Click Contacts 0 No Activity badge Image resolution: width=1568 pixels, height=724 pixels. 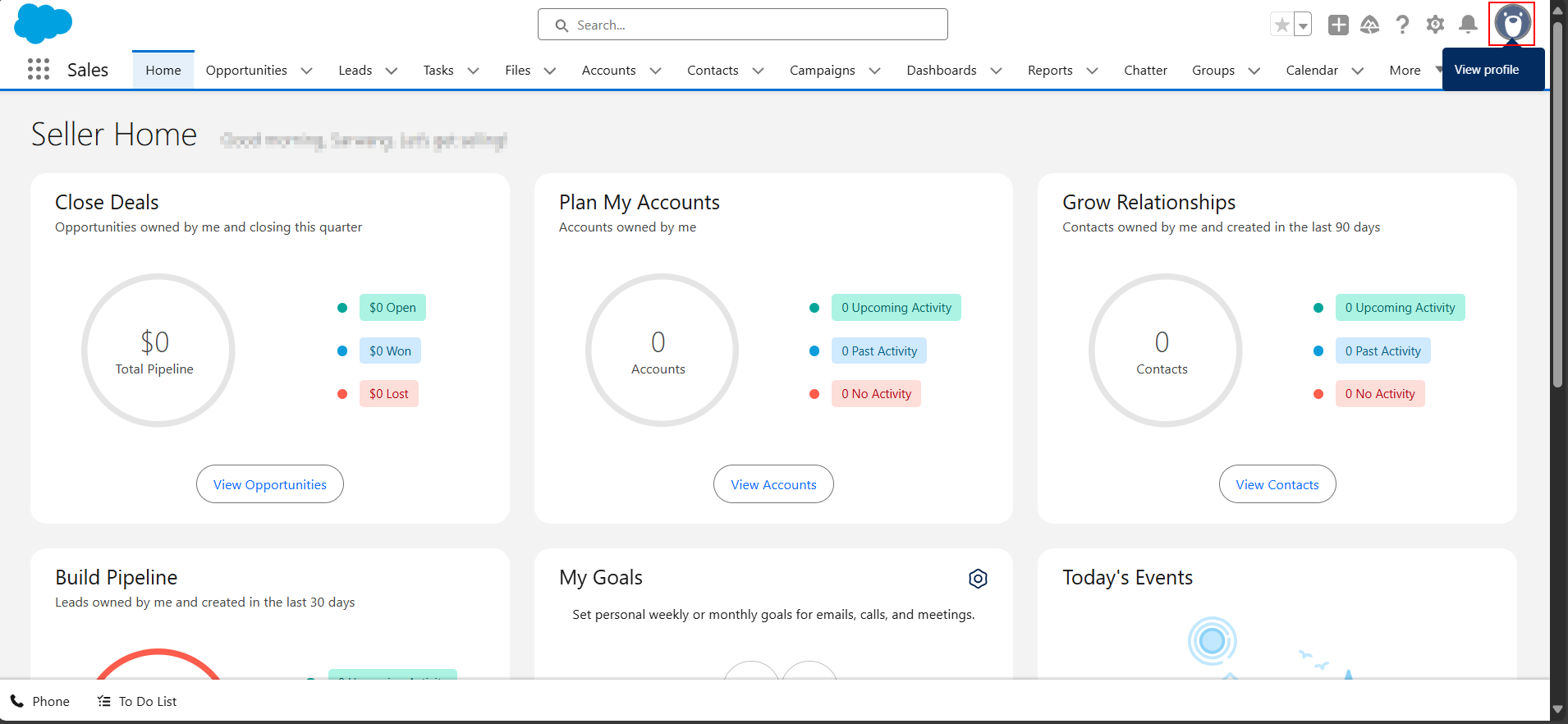point(1380,393)
